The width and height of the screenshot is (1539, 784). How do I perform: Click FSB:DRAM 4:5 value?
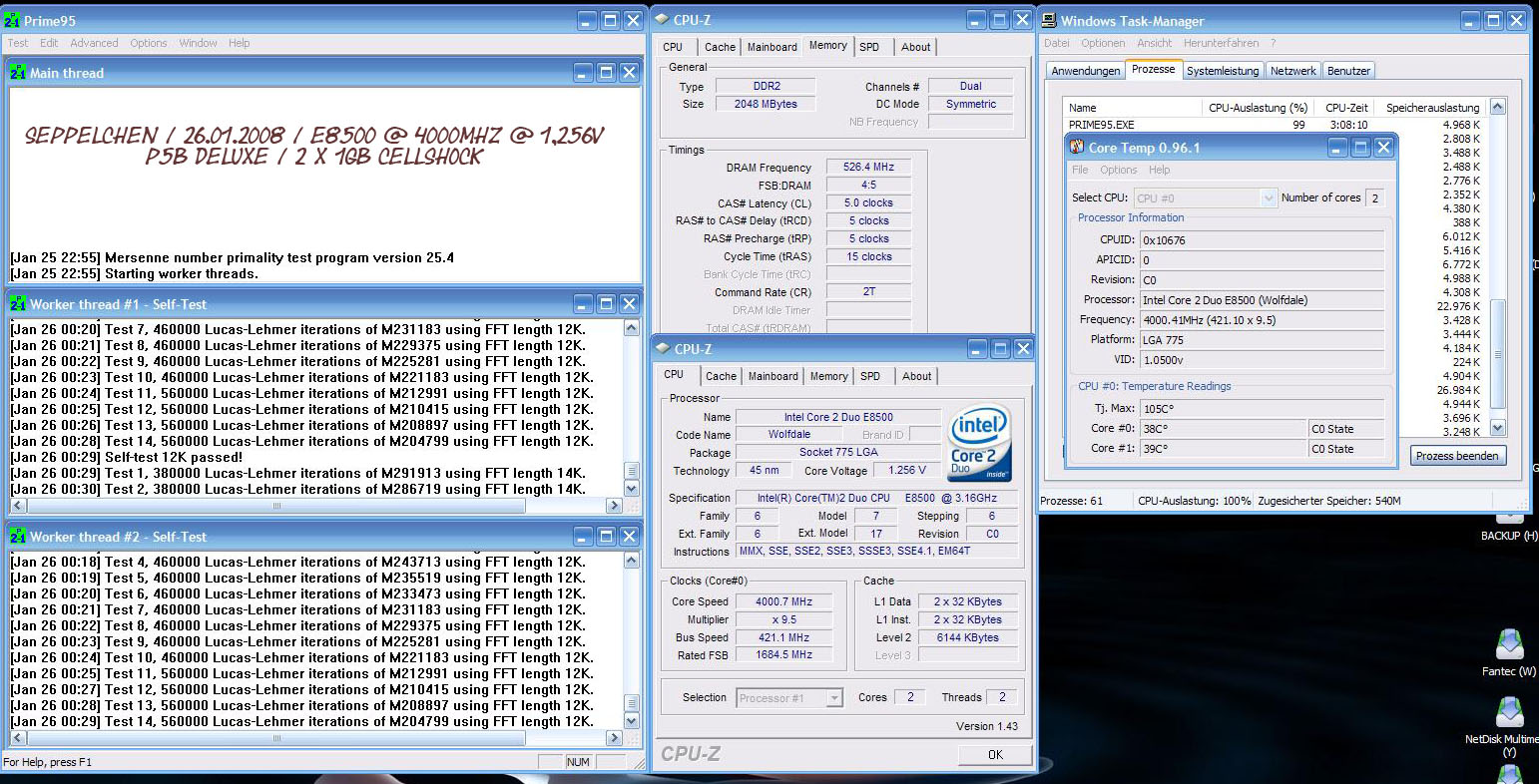867,186
